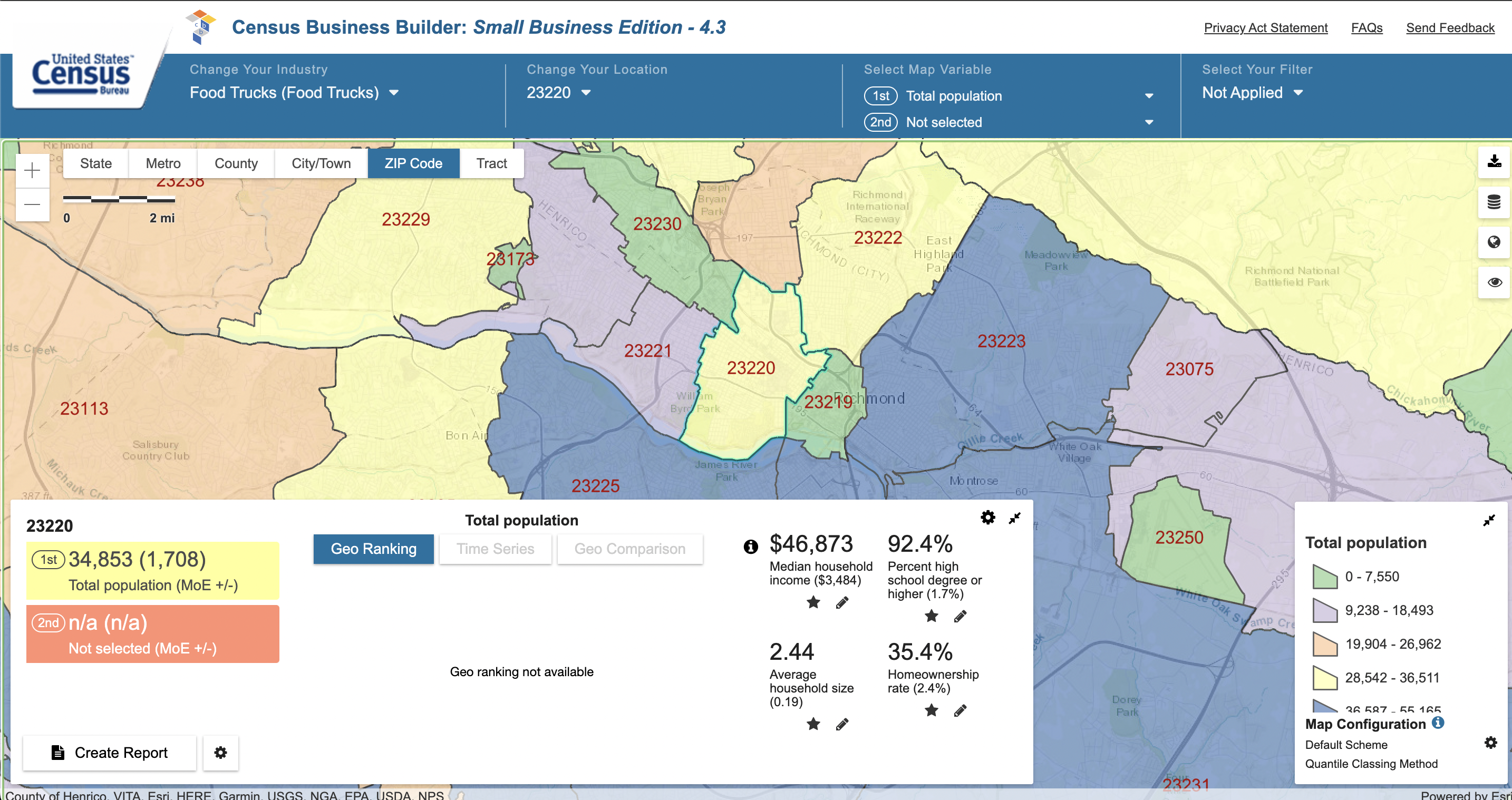Screen dimensions: 1512x800
Task: Select ZIP code 23075 on the map
Action: (1189, 369)
